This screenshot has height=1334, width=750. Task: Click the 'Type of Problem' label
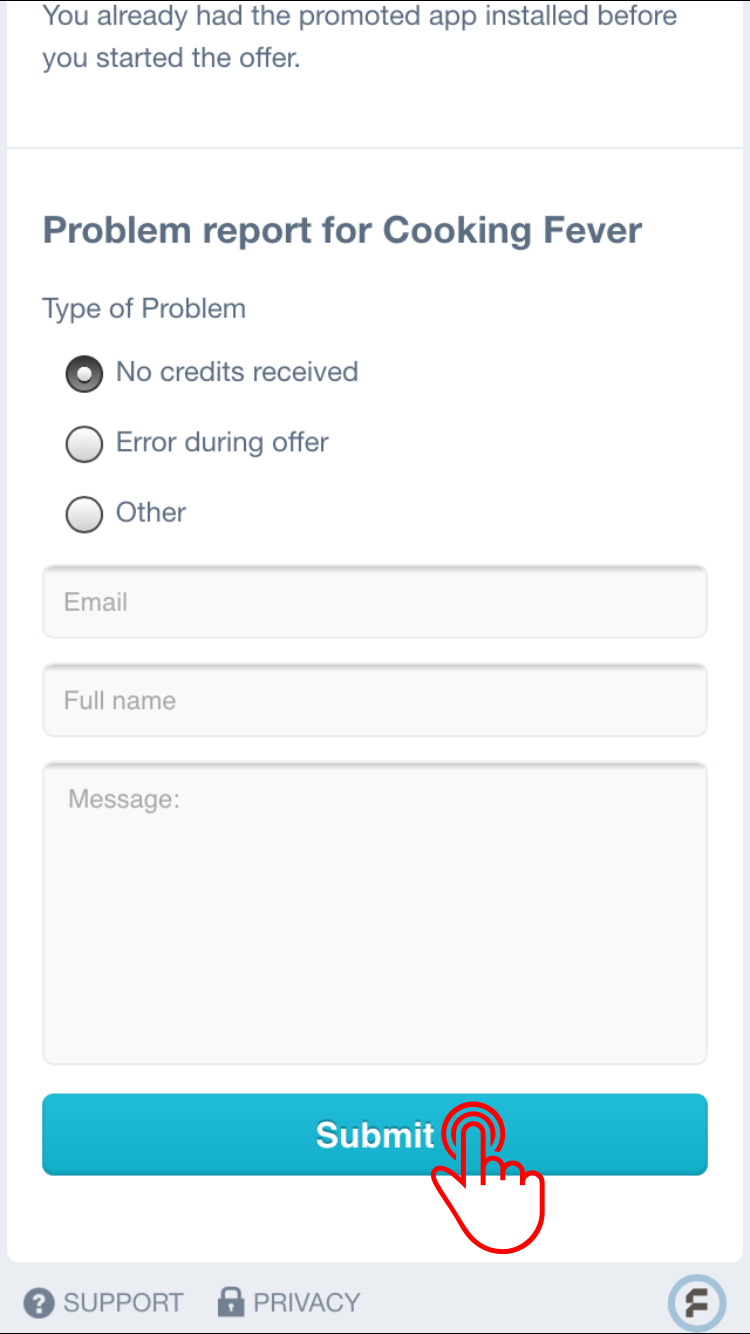pos(144,308)
